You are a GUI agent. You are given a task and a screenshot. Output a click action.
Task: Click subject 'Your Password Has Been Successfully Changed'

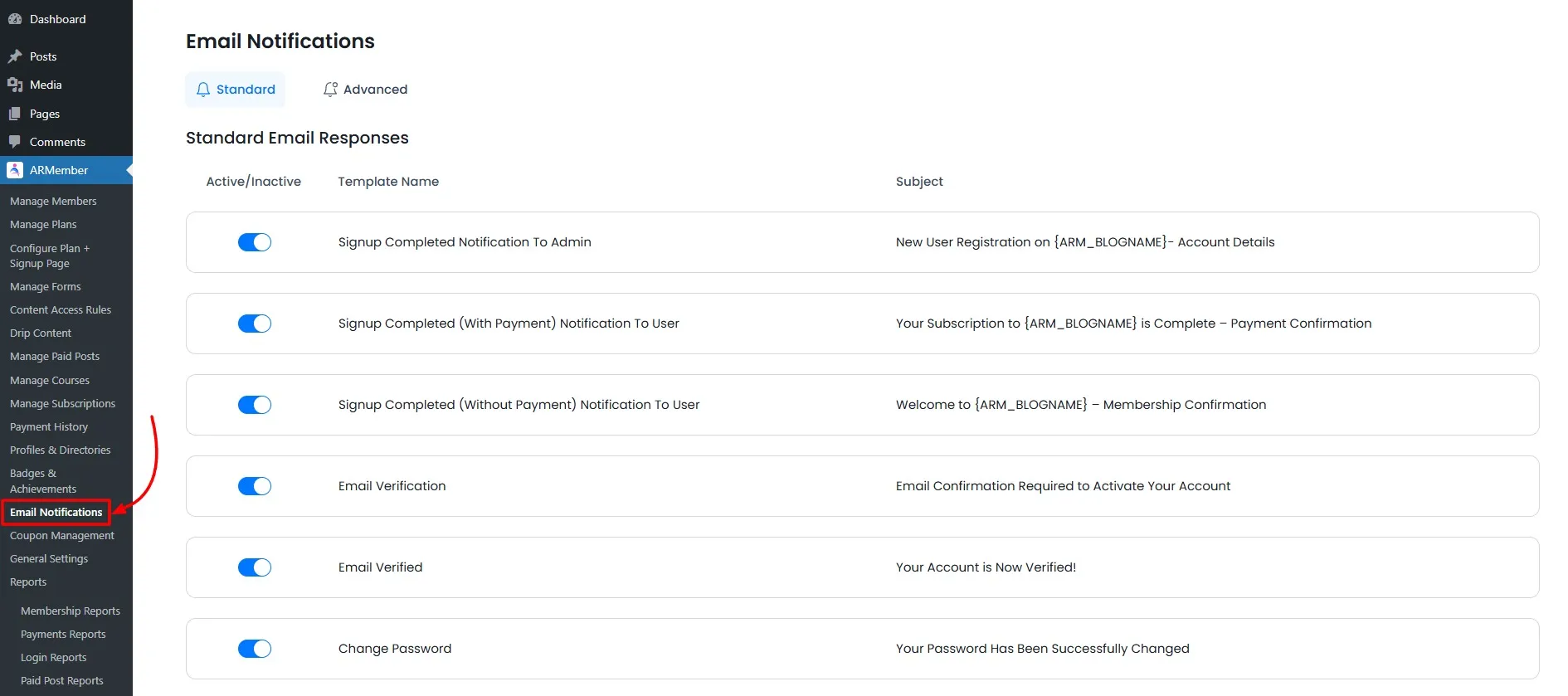click(x=1043, y=649)
